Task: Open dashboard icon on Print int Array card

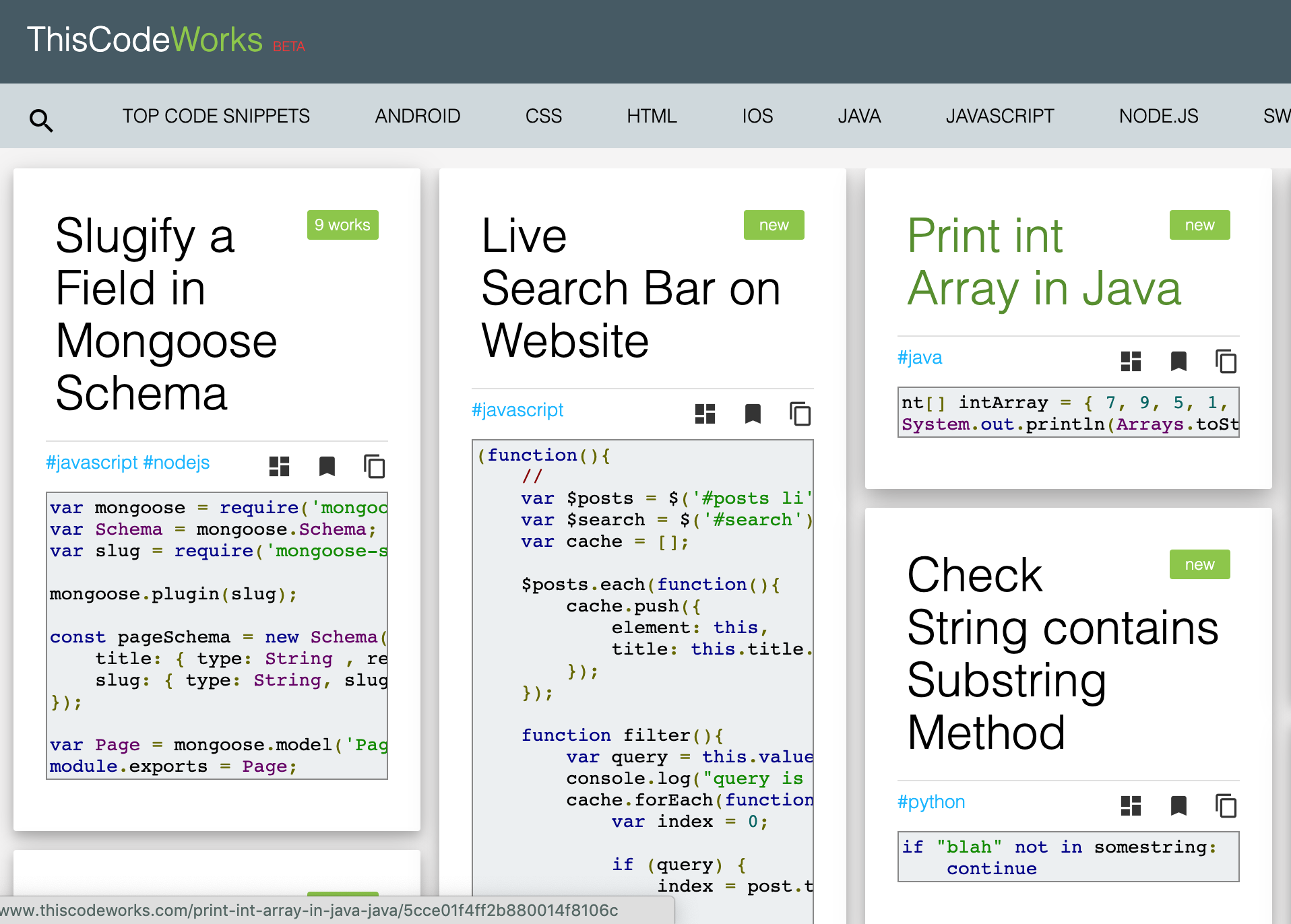Action: (x=1131, y=361)
